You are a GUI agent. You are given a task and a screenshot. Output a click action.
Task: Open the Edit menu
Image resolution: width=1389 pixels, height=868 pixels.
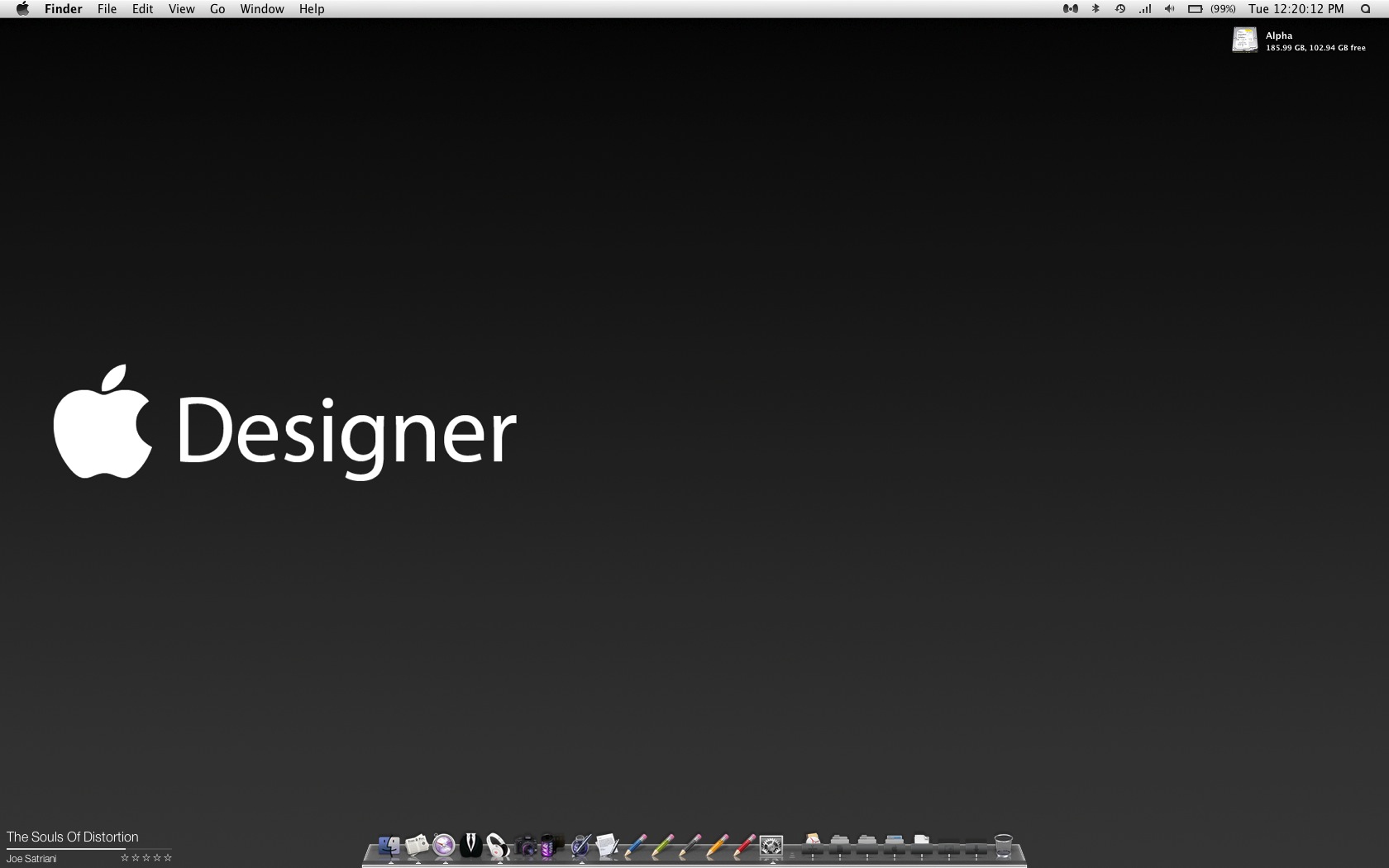(x=142, y=9)
